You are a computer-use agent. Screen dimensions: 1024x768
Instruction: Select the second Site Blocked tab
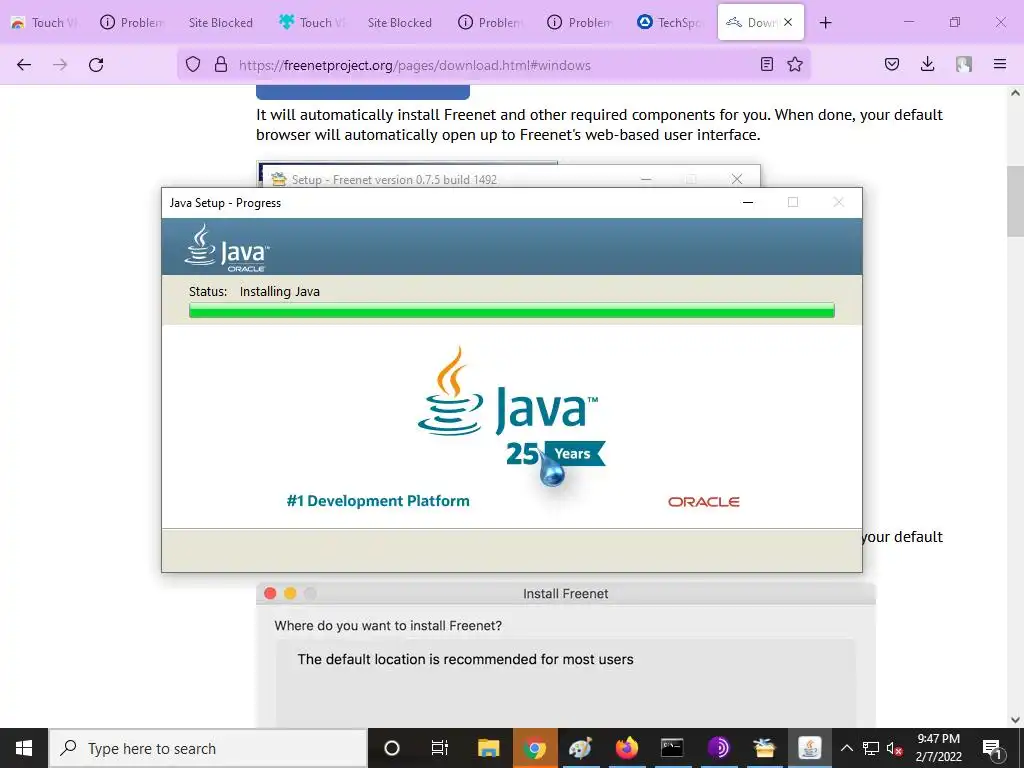[400, 22]
